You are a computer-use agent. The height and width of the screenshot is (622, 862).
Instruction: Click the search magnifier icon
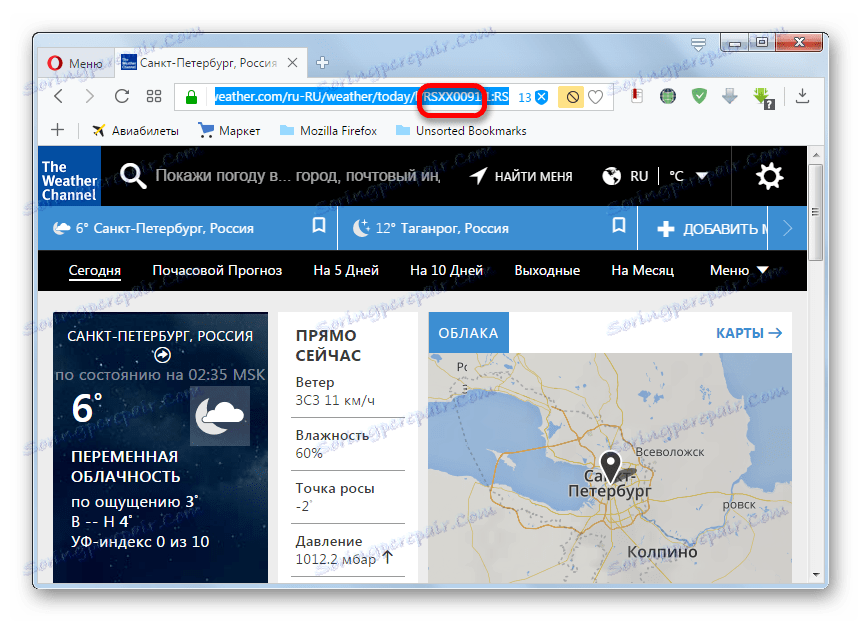pos(133,176)
